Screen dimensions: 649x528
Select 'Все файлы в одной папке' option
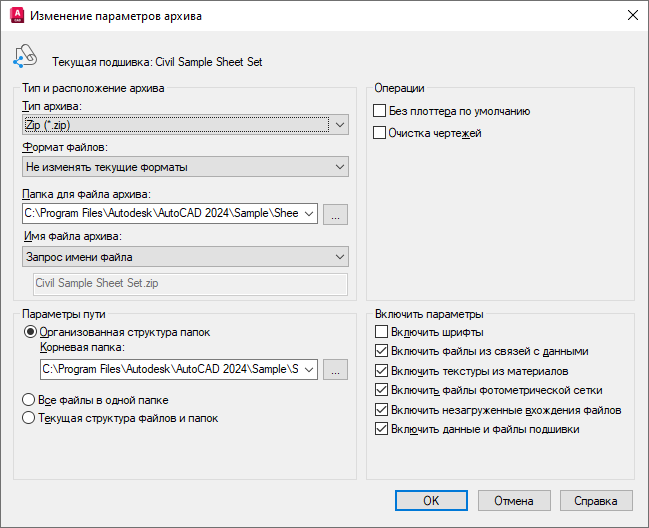30,400
